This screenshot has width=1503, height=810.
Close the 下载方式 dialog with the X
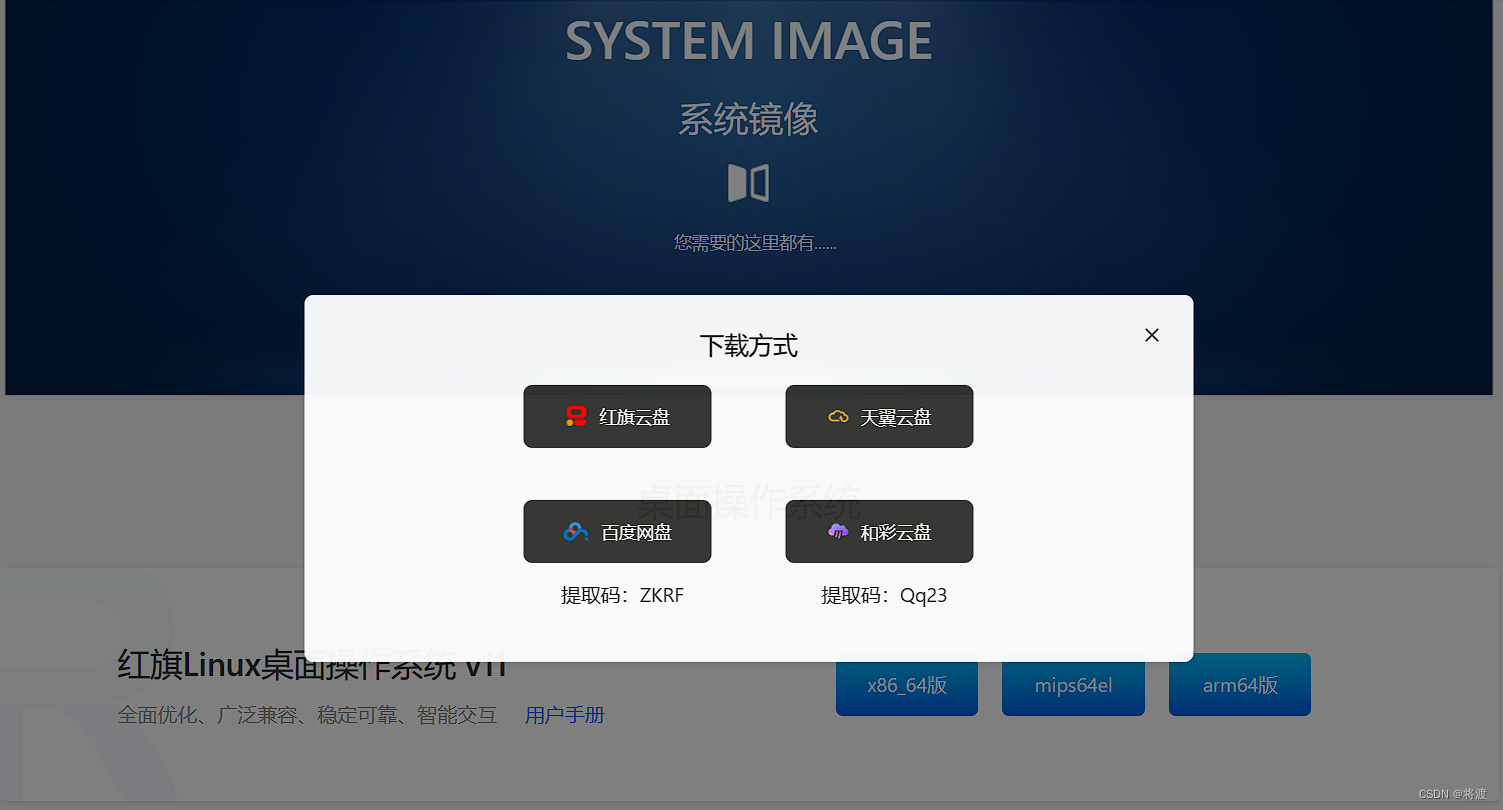pyautogui.click(x=1152, y=335)
